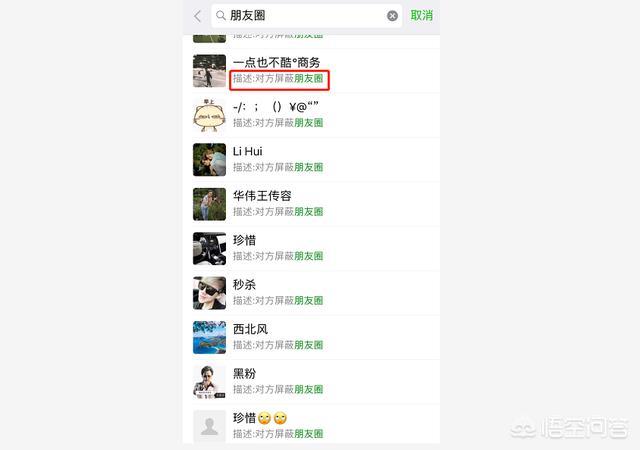640x450 pixels.
Task: Focus the 朋友圈 search field
Action: [307, 16]
